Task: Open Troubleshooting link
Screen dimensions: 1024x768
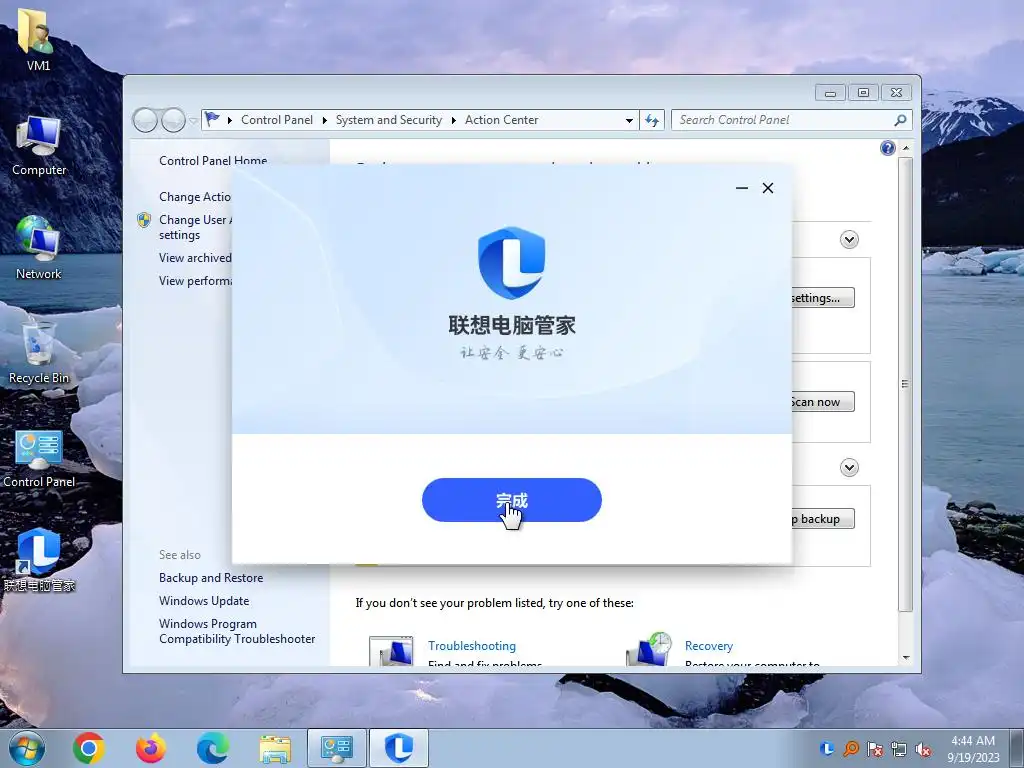Action: click(x=472, y=646)
